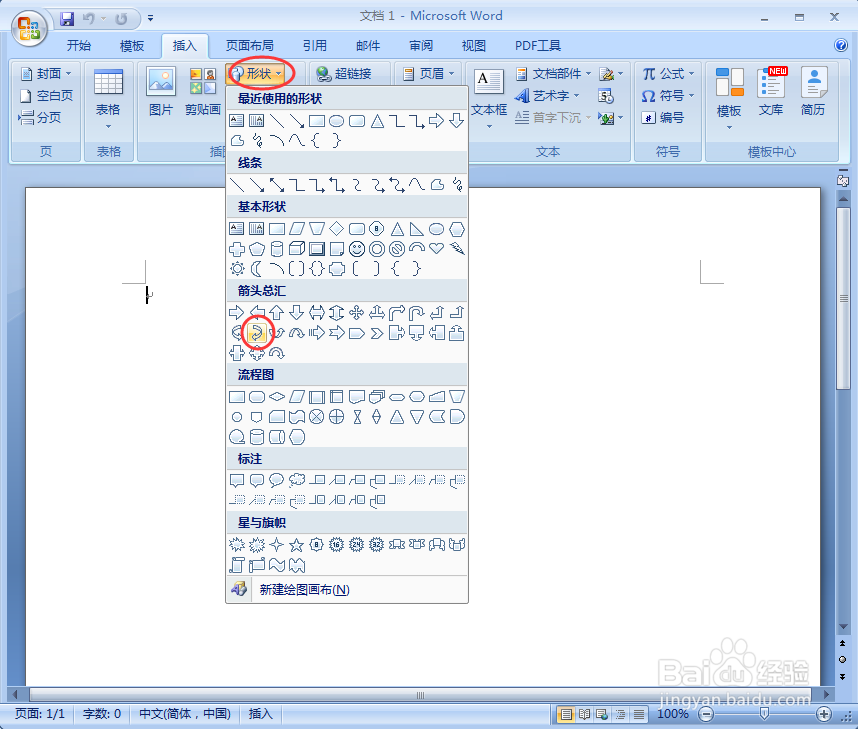Switch to web layout view
The image size is (858, 729).
click(602, 714)
